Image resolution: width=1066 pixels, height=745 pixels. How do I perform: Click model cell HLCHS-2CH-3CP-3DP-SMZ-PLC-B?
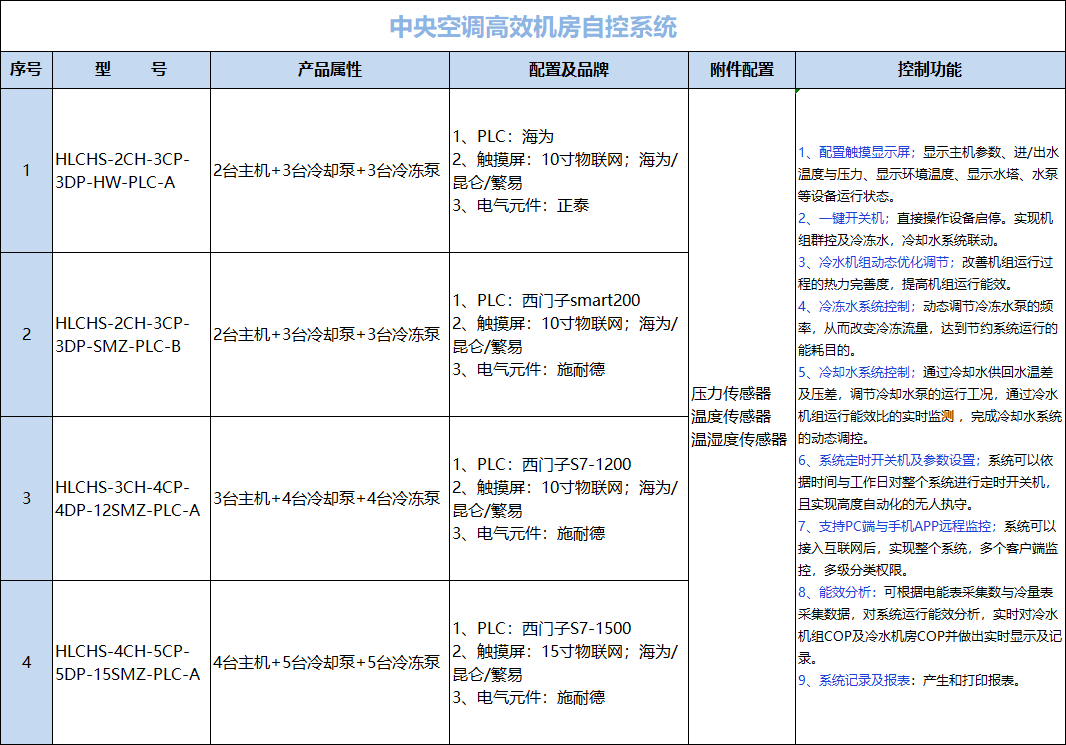[x=131, y=334]
